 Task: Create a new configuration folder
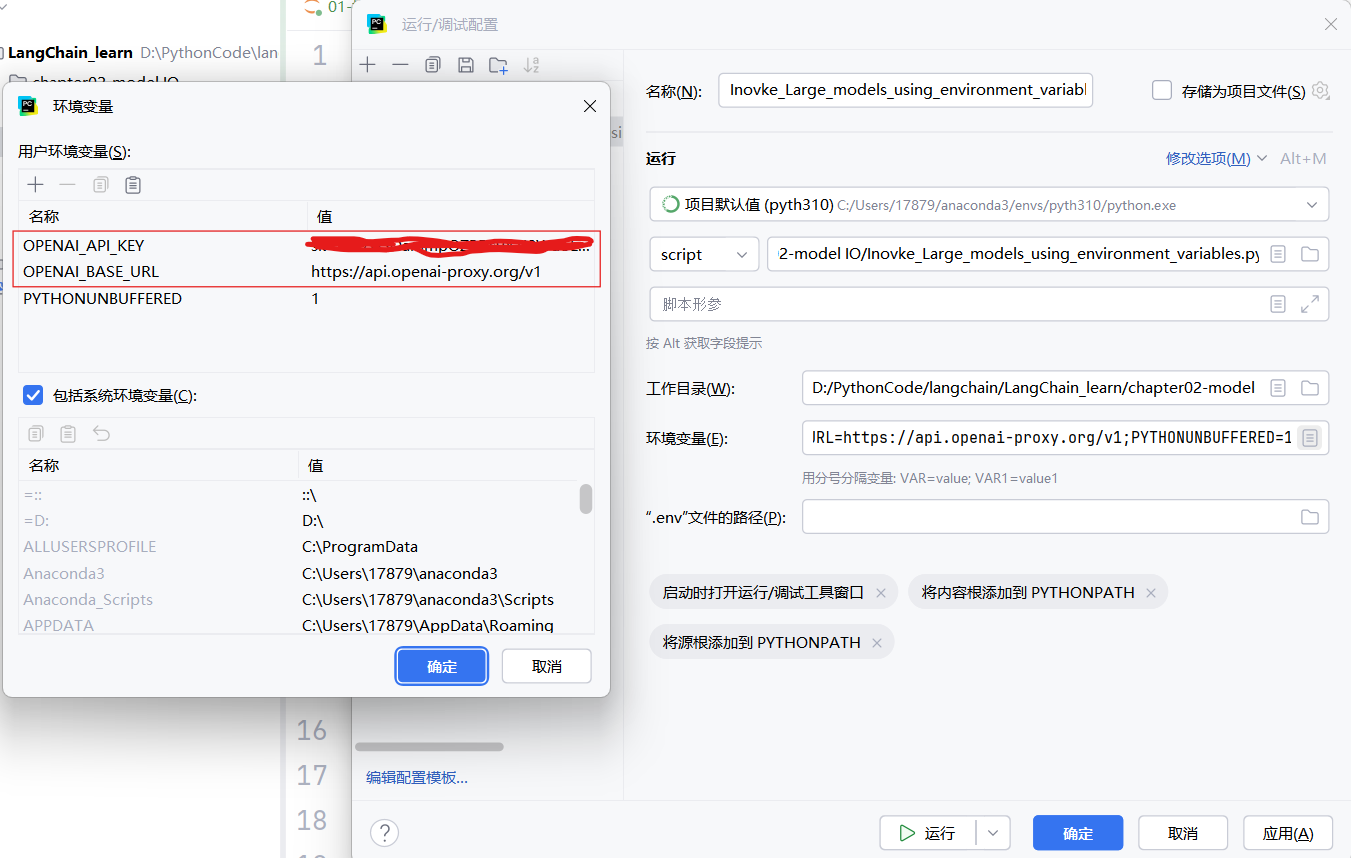point(498,65)
